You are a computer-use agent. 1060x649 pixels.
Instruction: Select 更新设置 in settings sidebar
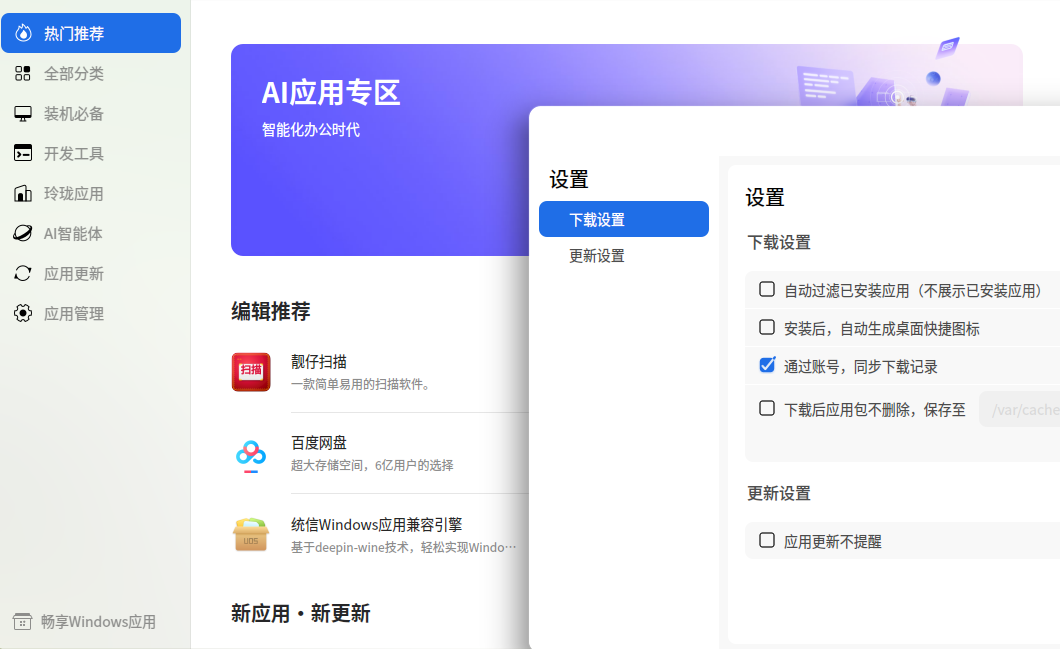coord(623,256)
